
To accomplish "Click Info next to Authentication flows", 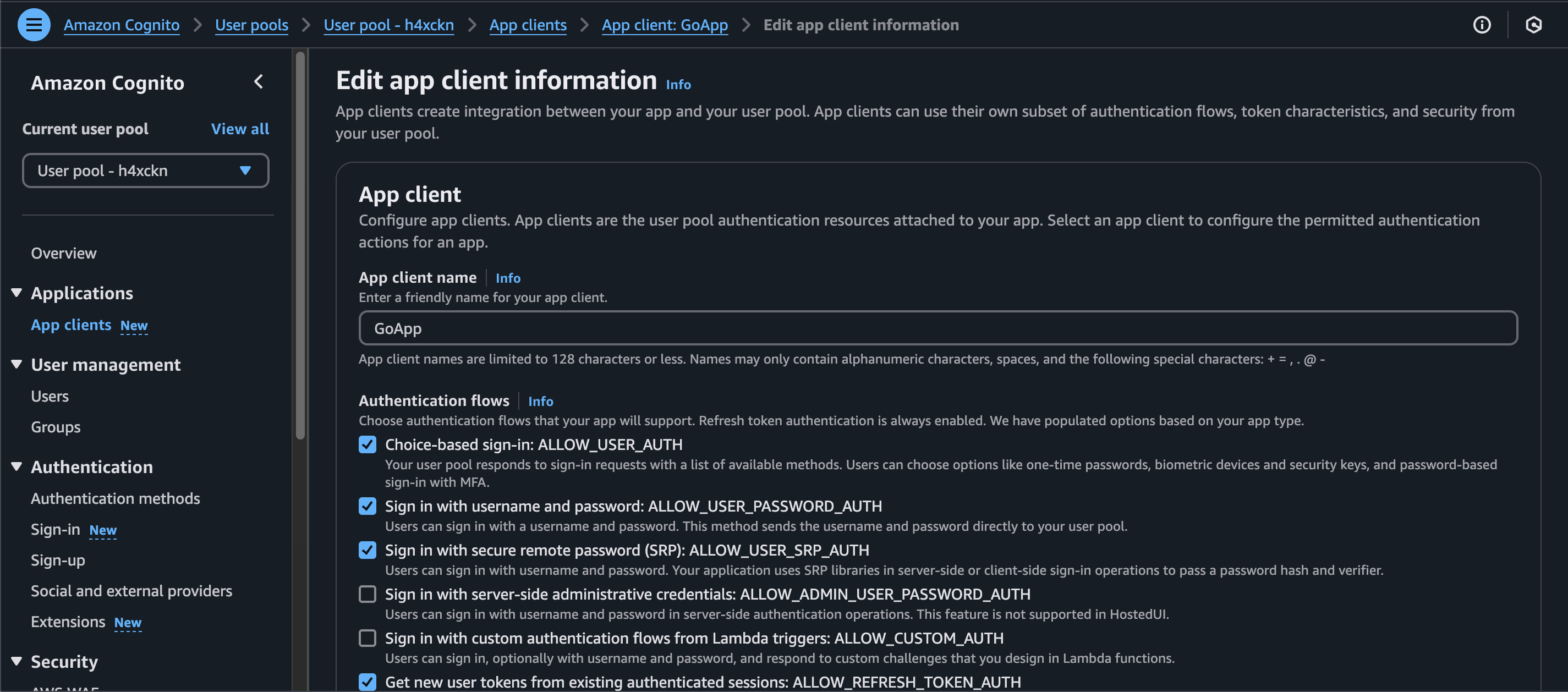I will click(540, 401).
